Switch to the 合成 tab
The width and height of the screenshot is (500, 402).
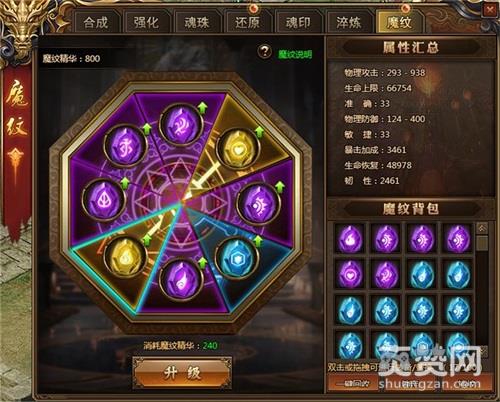coord(96,22)
